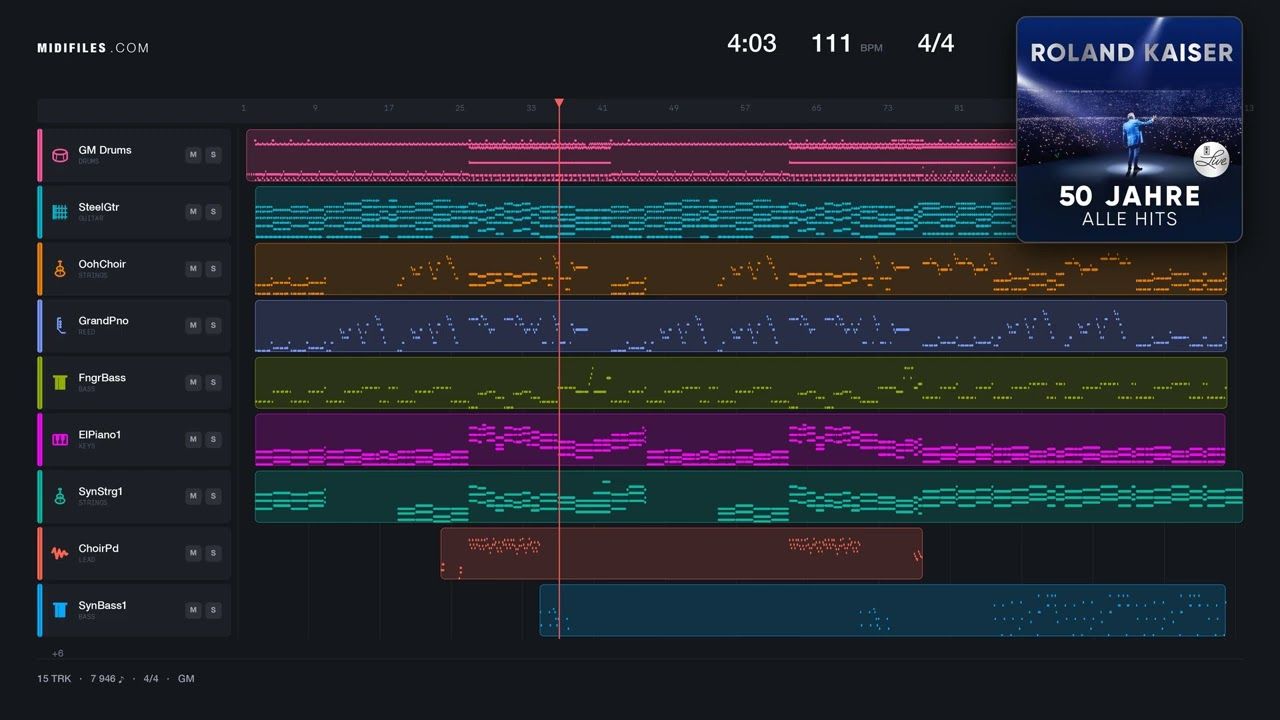Solo the ChoirPd track
This screenshot has width=1280, height=720.
point(212,554)
